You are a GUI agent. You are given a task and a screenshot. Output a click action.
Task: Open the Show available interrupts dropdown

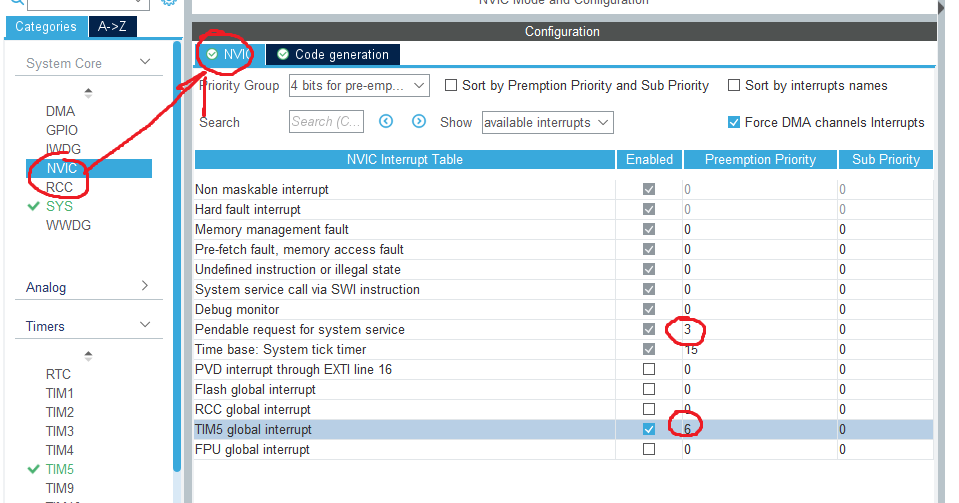point(547,122)
